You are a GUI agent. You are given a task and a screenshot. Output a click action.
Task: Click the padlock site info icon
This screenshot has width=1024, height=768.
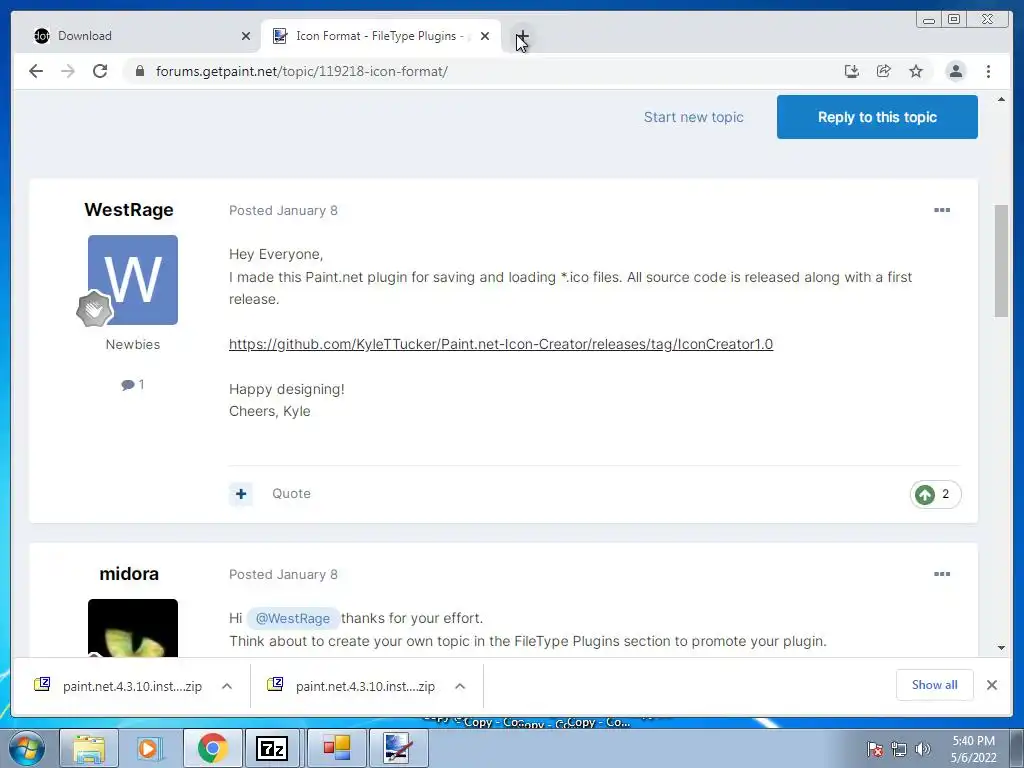click(x=139, y=71)
